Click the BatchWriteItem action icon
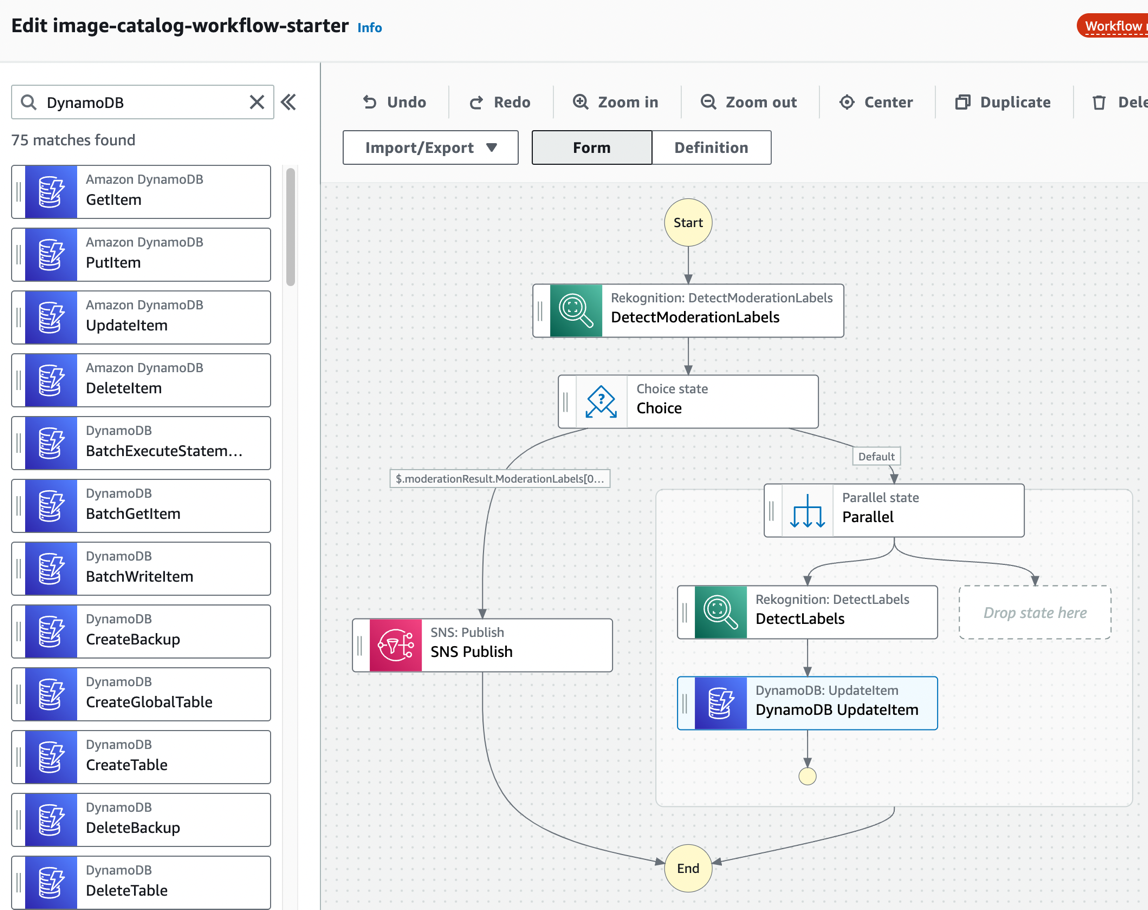 click(x=51, y=569)
